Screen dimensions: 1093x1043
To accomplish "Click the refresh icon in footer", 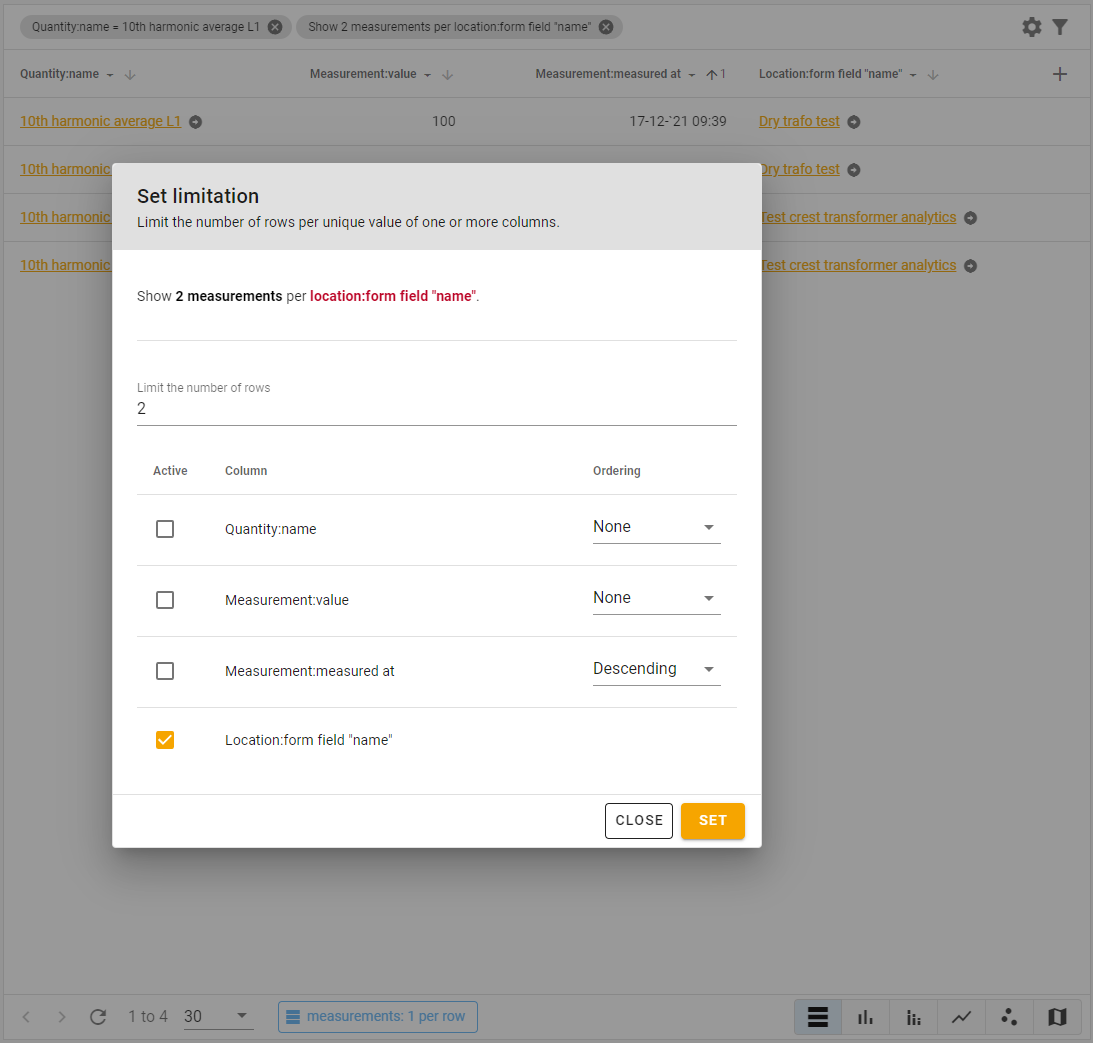I will pyautogui.click(x=98, y=1017).
